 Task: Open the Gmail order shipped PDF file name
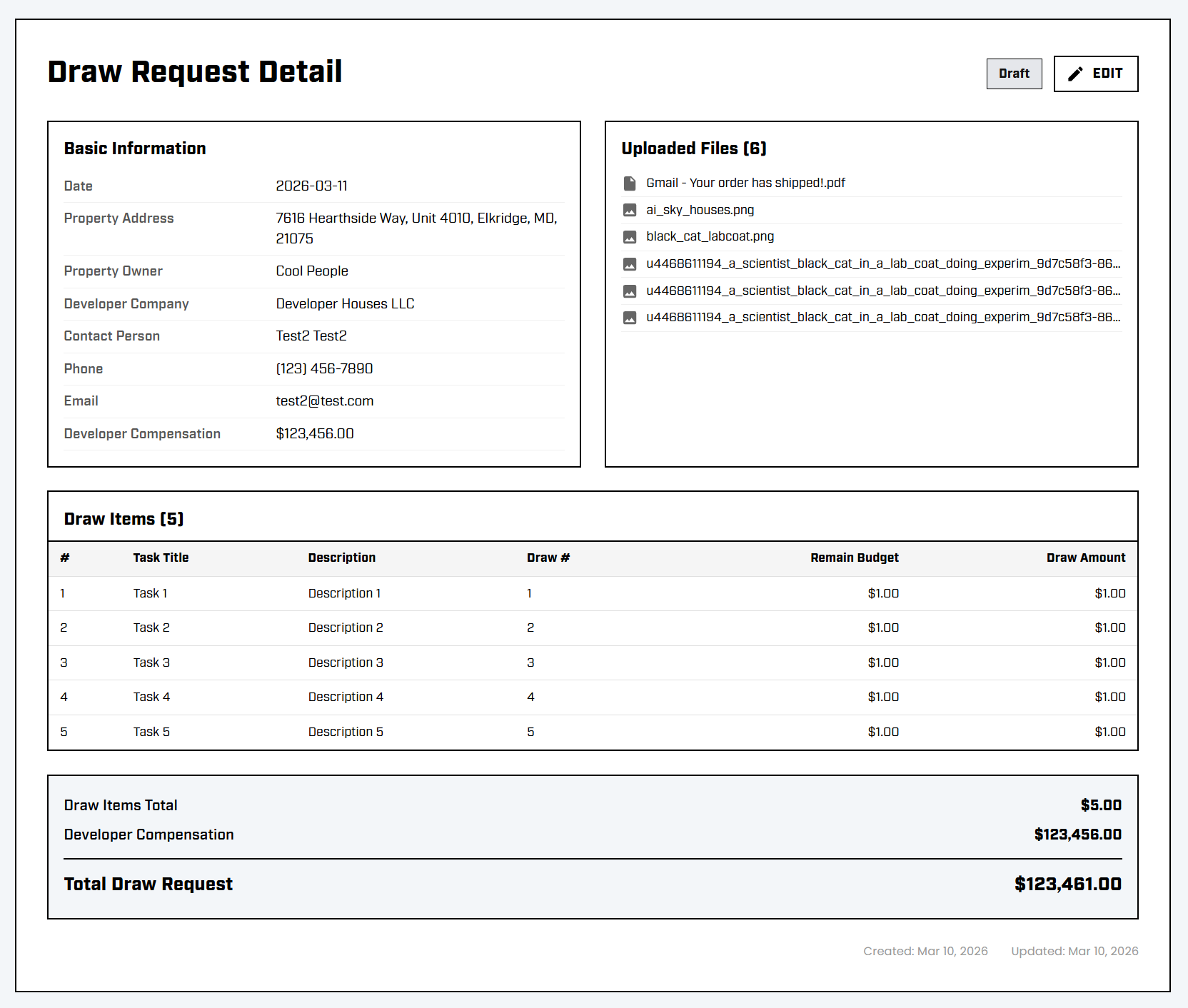(x=745, y=183)
